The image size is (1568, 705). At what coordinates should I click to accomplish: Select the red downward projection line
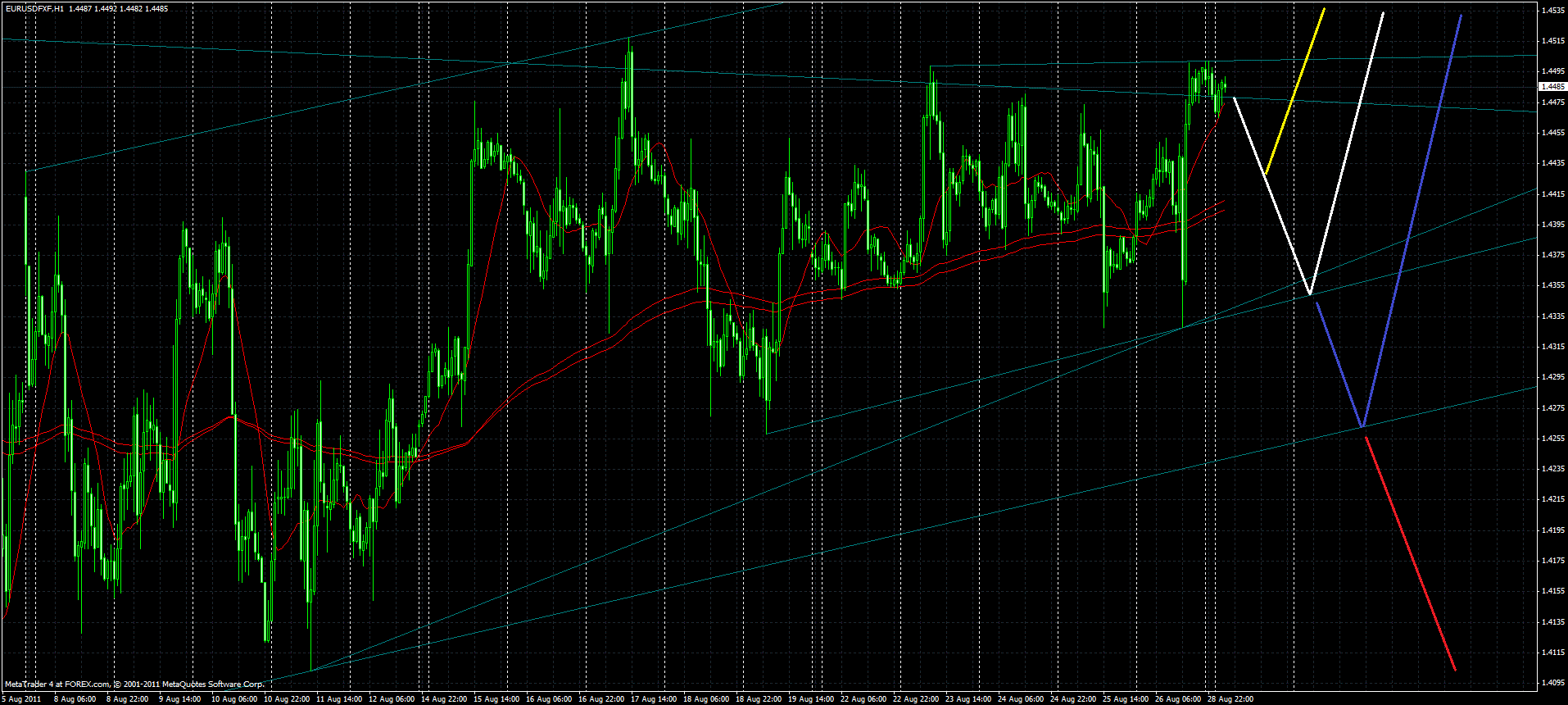click(x=1410, y=553)
